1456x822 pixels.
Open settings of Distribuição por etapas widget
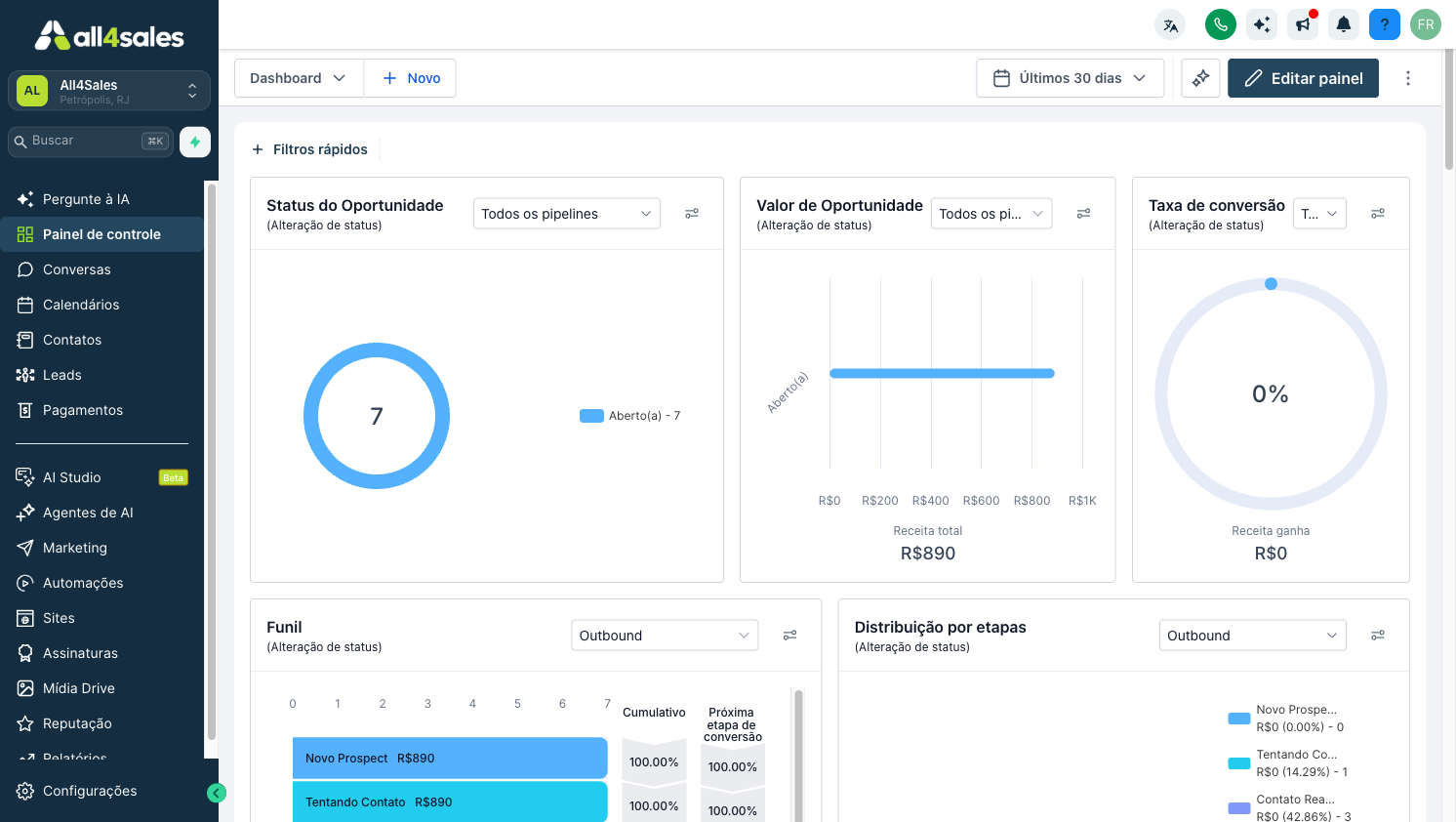tap(1378, 636)
